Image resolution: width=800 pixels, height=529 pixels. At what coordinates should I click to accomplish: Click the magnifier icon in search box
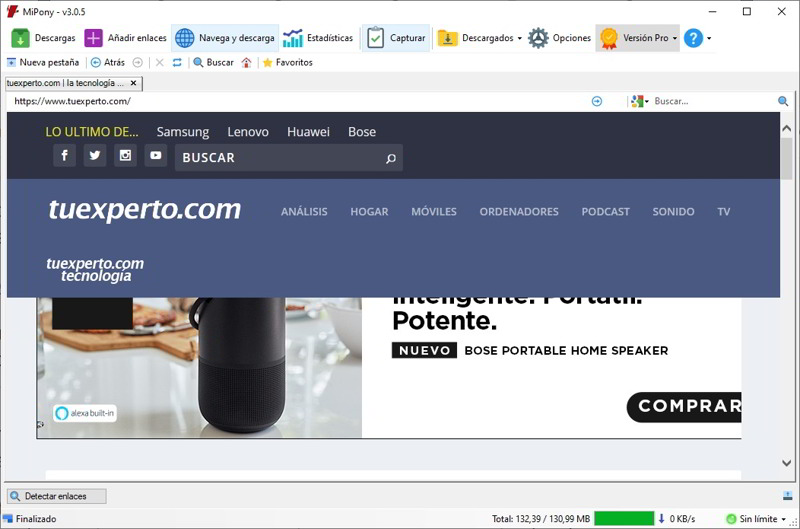[783, 101]
